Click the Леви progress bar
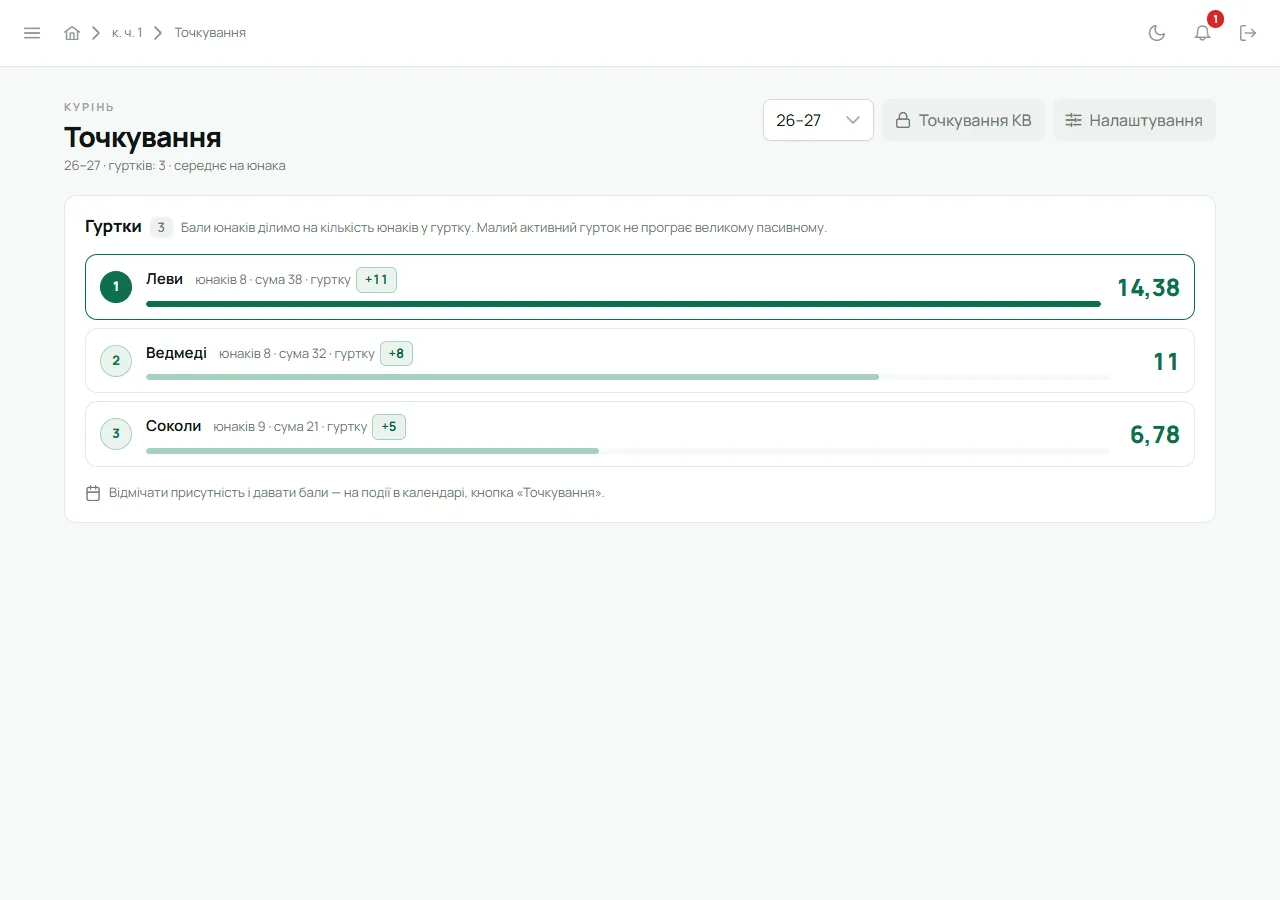This screenshot has width=1280, height=900. pyautogui.click(x=623, y=304)
